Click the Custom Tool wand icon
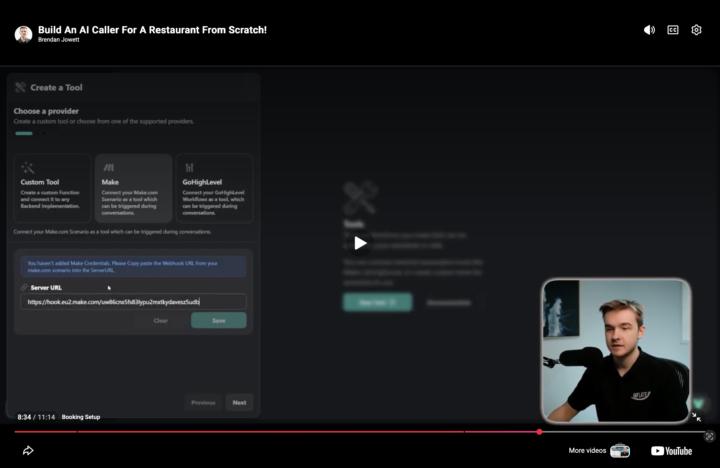 pyautogui.click(x=28, y=168)
